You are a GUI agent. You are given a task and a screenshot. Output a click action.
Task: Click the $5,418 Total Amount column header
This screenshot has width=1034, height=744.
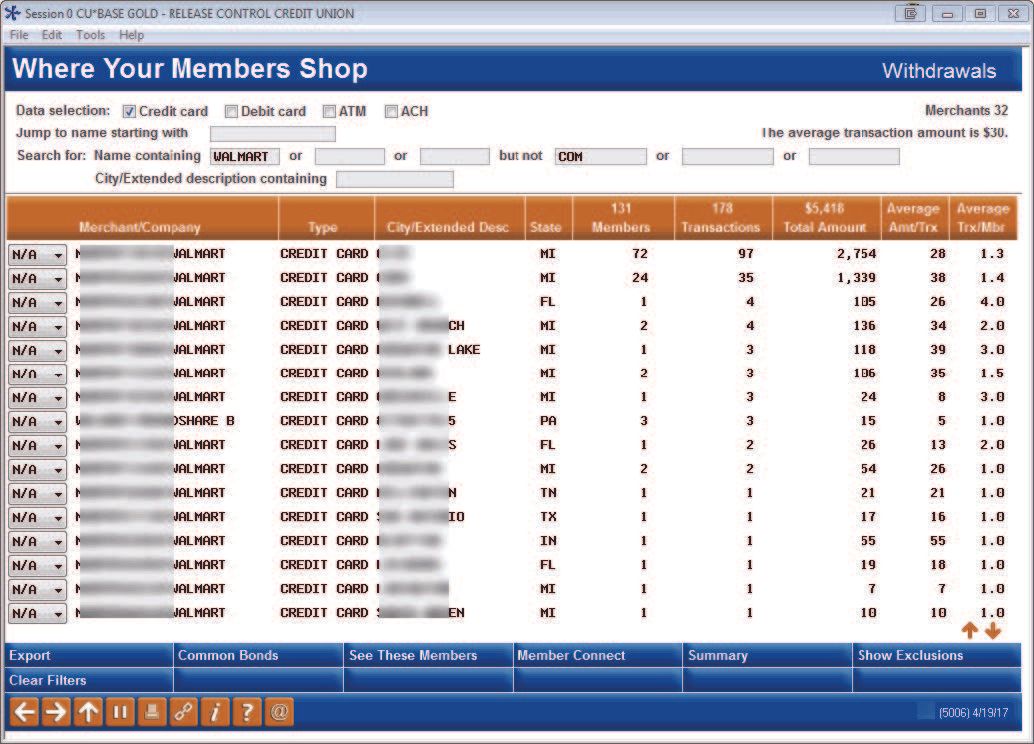(x=826, y=218)
